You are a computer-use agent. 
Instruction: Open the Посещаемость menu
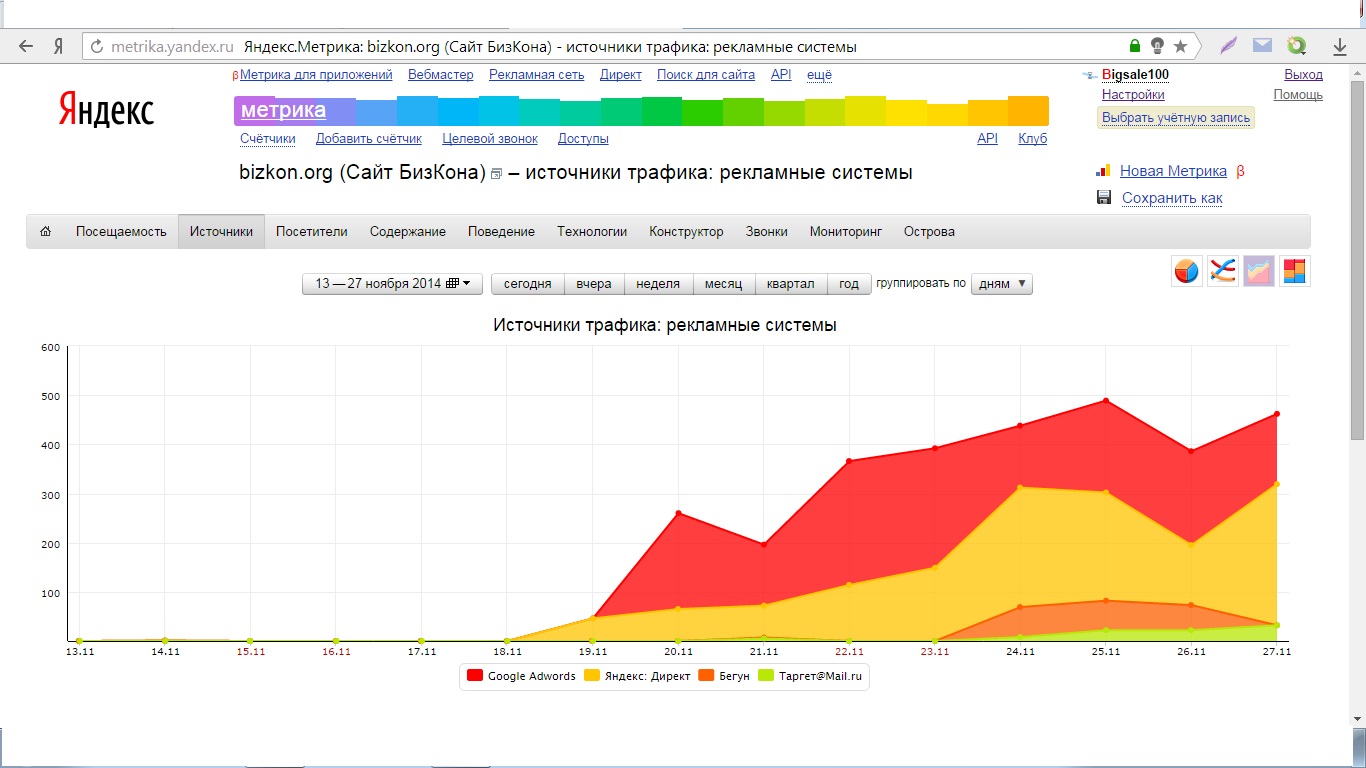[121, 231]
